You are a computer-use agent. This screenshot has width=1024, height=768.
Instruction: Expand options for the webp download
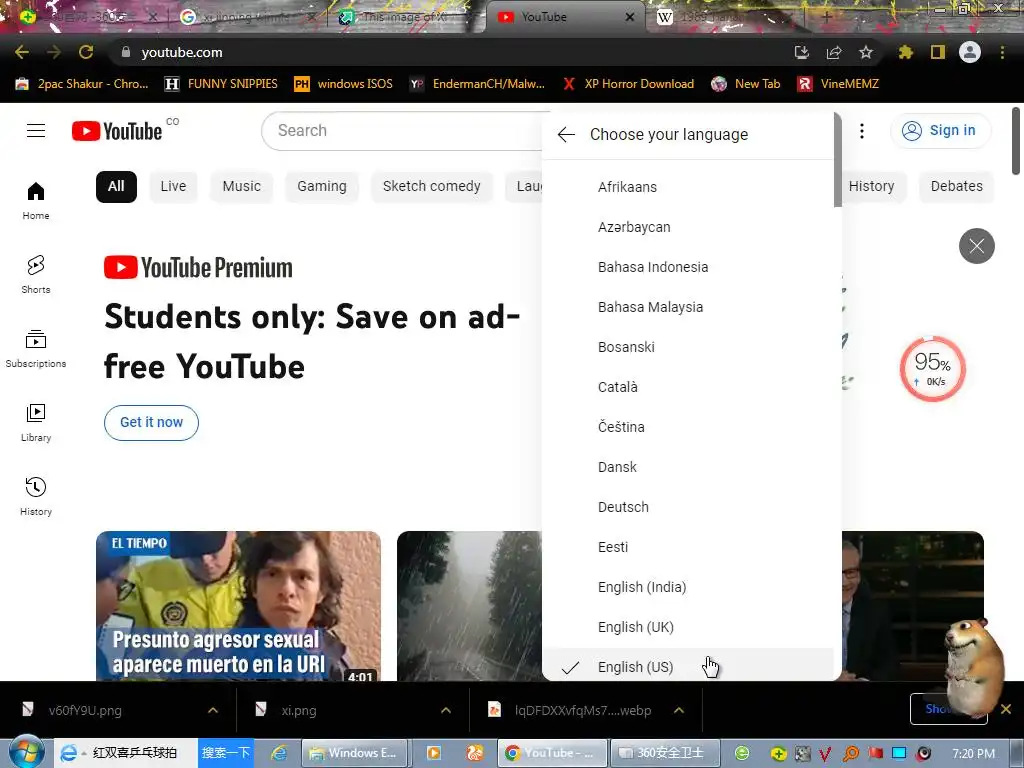click(x=679, y=711)
